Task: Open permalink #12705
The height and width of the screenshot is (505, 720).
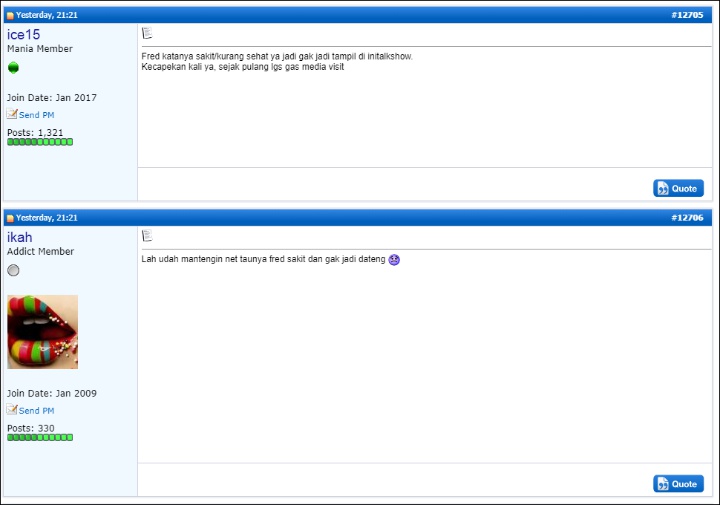Action: 687,15
